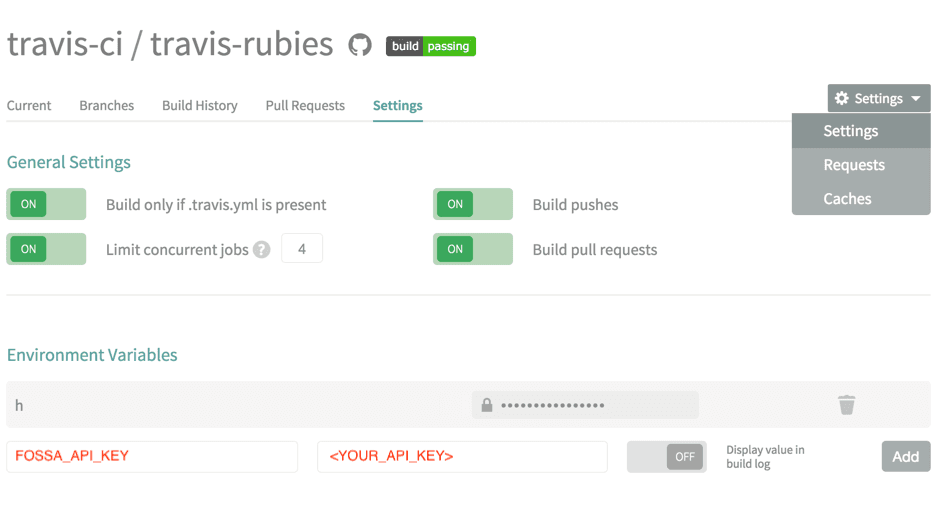Screen dimensions: 938x506
Task: Open the Branches tab
Action: click(106, 105)
